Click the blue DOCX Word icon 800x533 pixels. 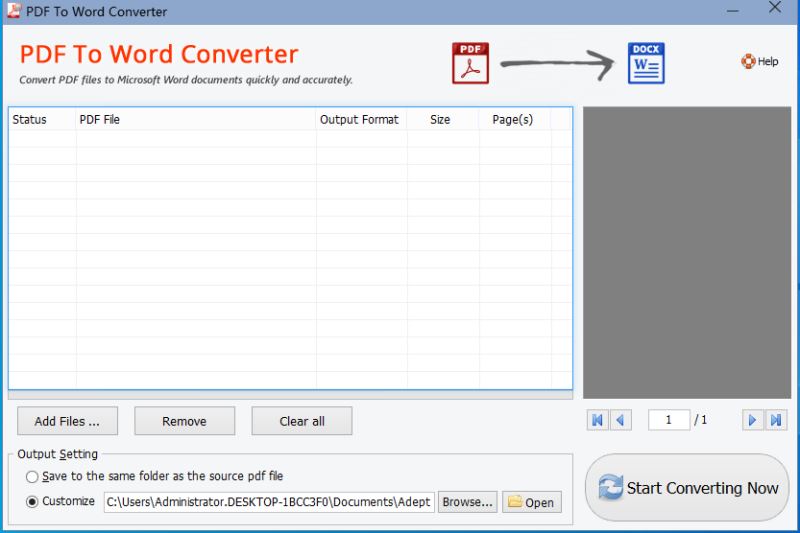tap(646, 63)
